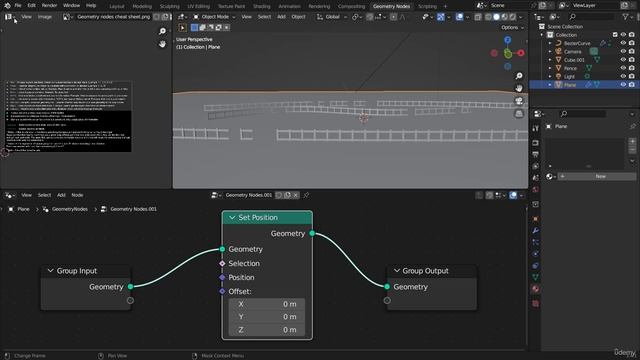Click the Offset Y value field

[x=267, y=317]
